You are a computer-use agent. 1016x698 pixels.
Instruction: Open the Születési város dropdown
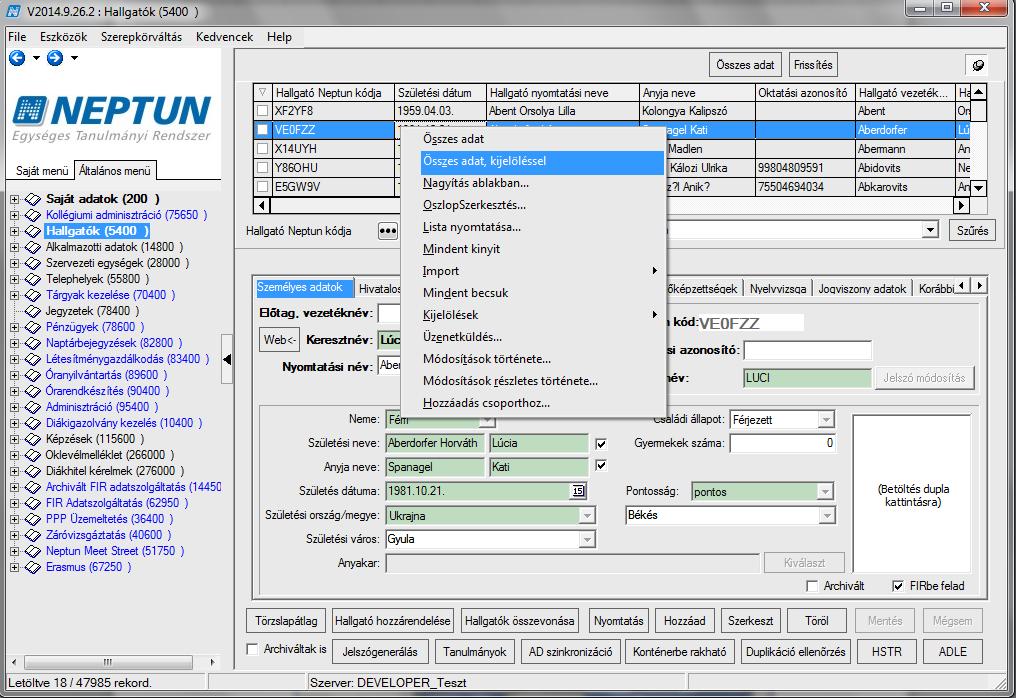tap(587, 539)
